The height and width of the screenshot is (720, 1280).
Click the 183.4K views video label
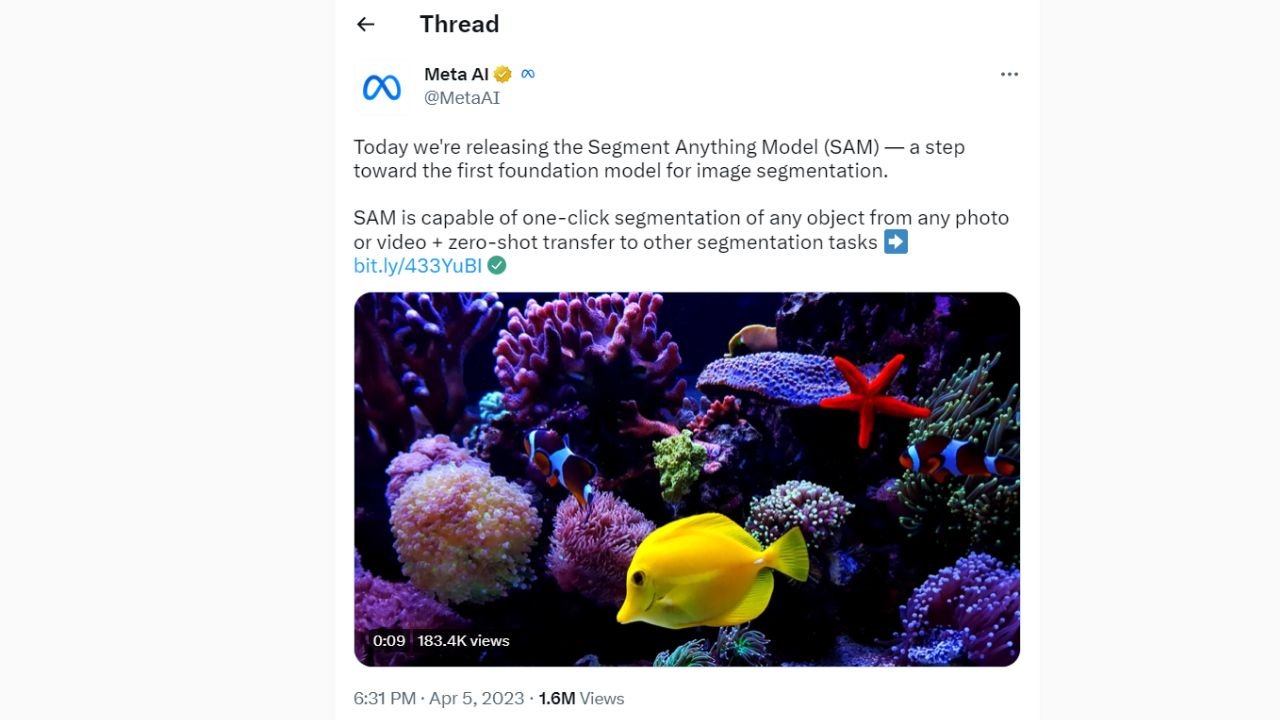coord(463,641)
